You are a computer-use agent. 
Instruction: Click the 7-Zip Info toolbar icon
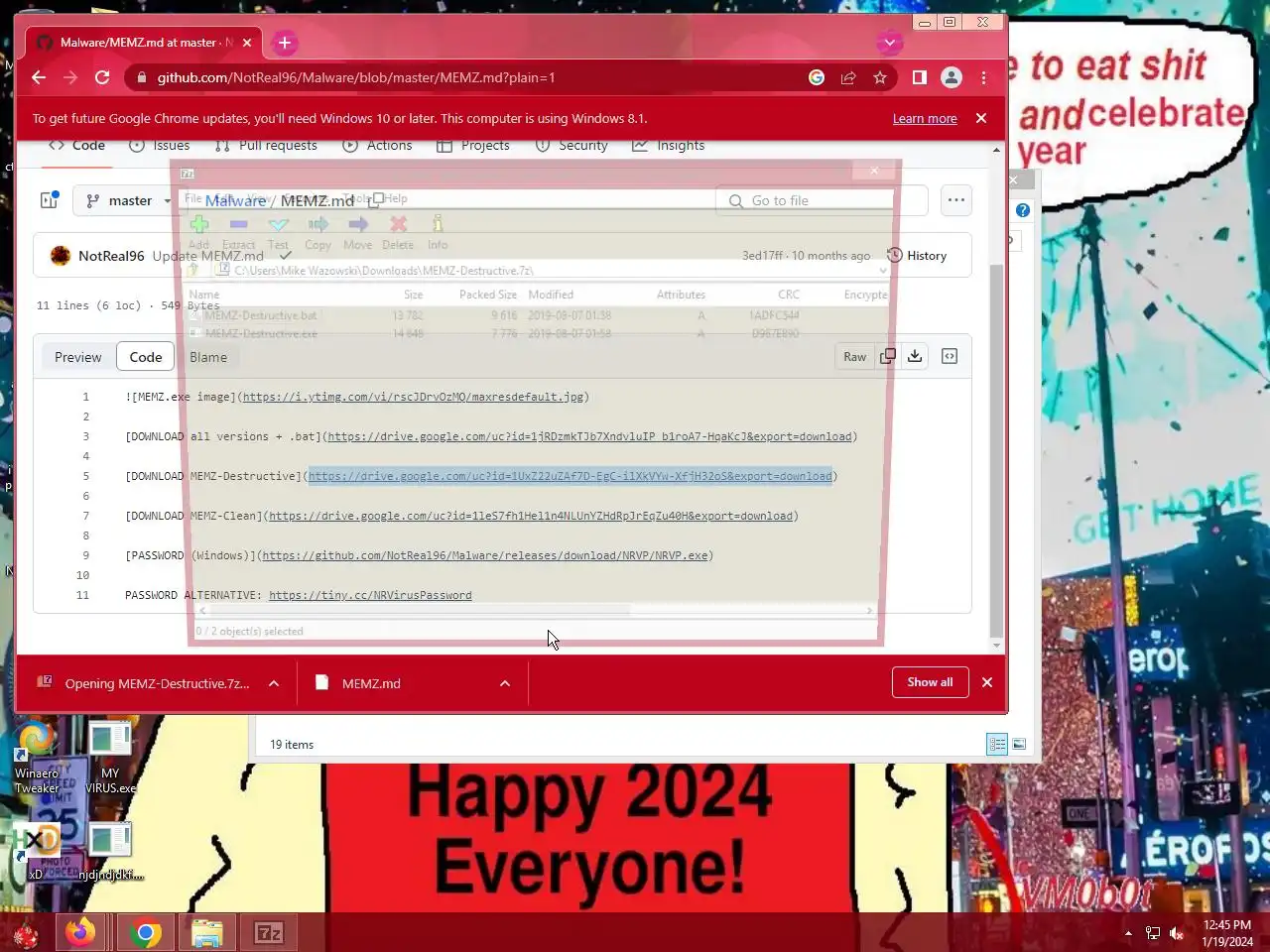point(438,232)
